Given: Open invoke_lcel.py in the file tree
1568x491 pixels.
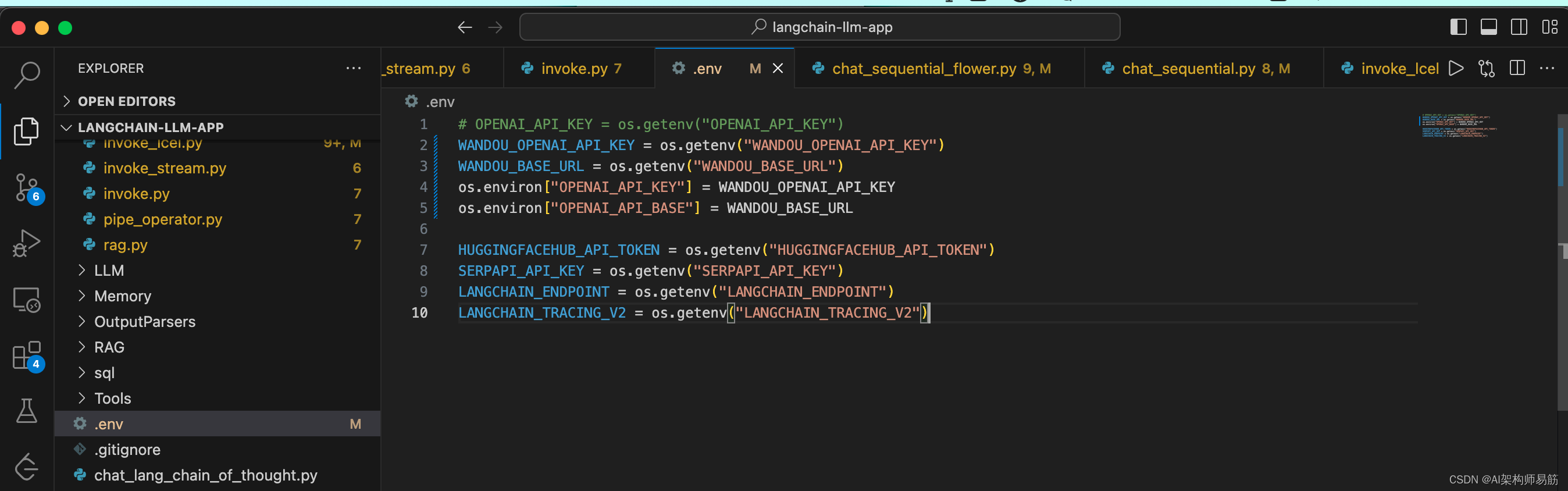Looking at the screenshot, I should 218,145.
